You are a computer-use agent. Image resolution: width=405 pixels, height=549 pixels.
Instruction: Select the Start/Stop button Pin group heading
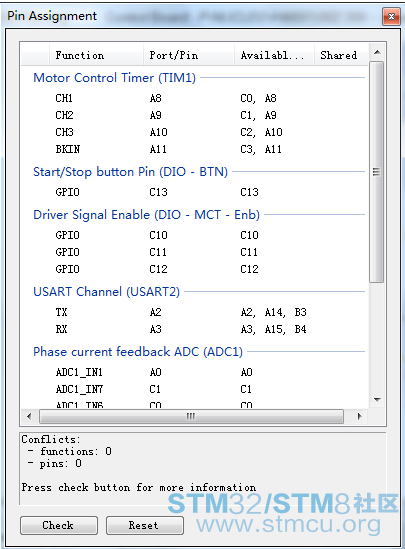[130, 172]
